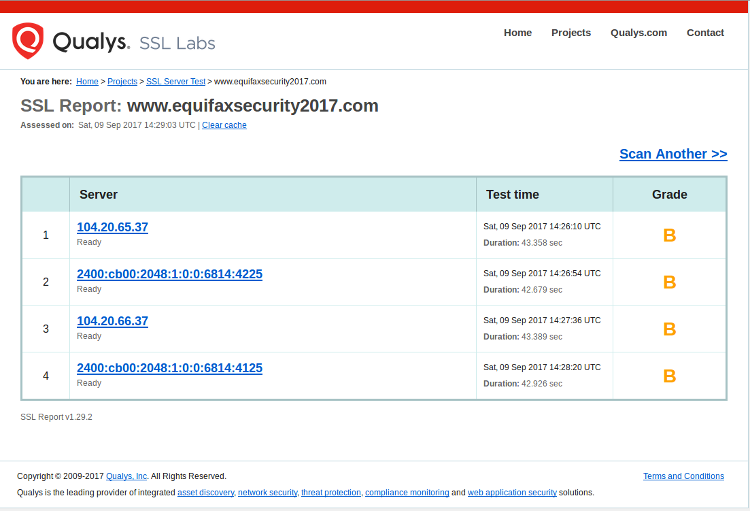Click the Grade column header
This screenshot has width=750, height=511.
[669, 194]
